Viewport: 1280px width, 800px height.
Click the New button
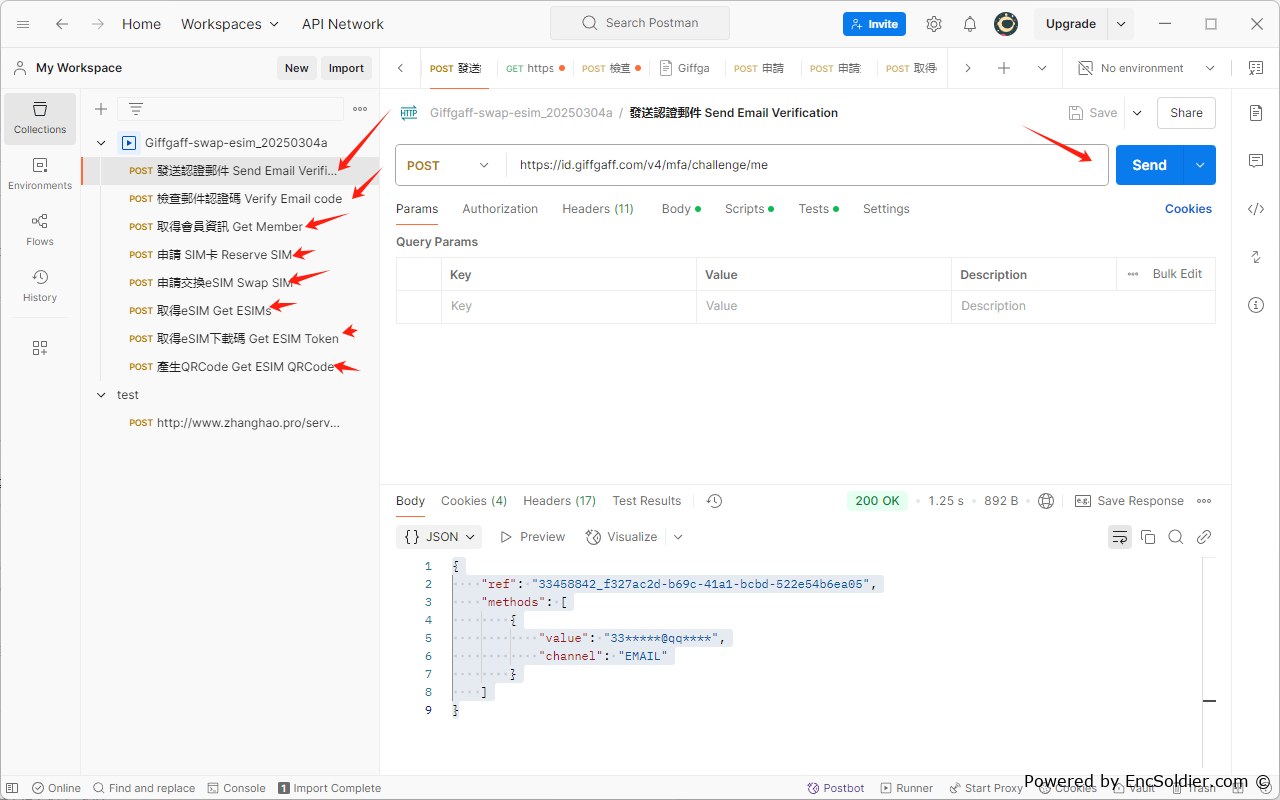point(297,68)
